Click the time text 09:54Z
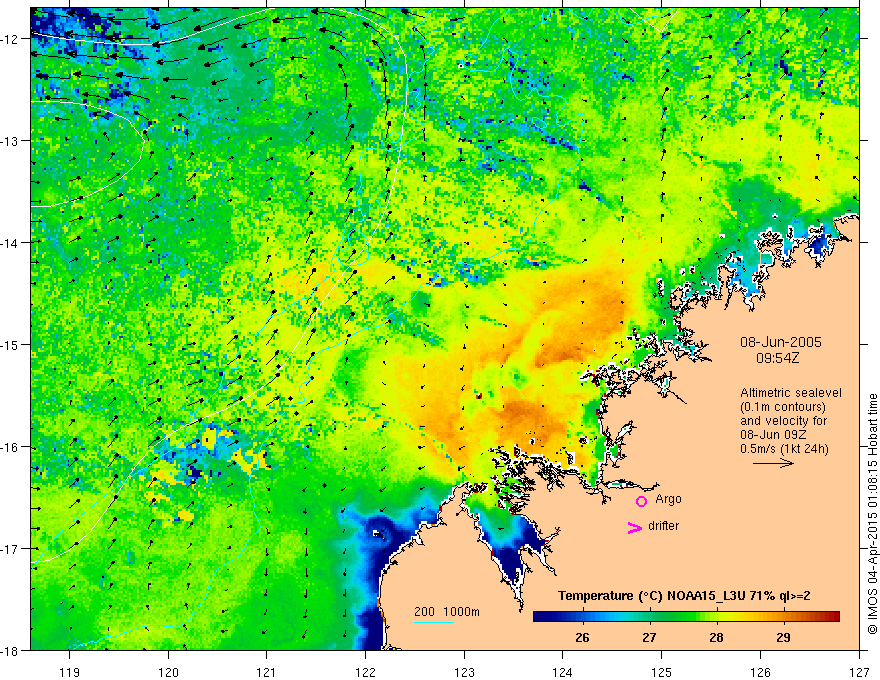The image size is (880, 680). pyautogui.click(x=777, y=358)
